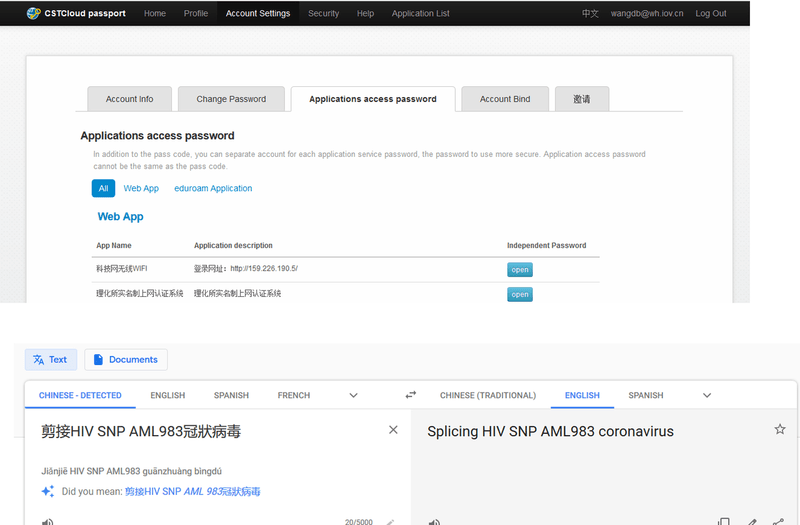Save translation with the star icon
800x525 pixels.
[780, 429]
